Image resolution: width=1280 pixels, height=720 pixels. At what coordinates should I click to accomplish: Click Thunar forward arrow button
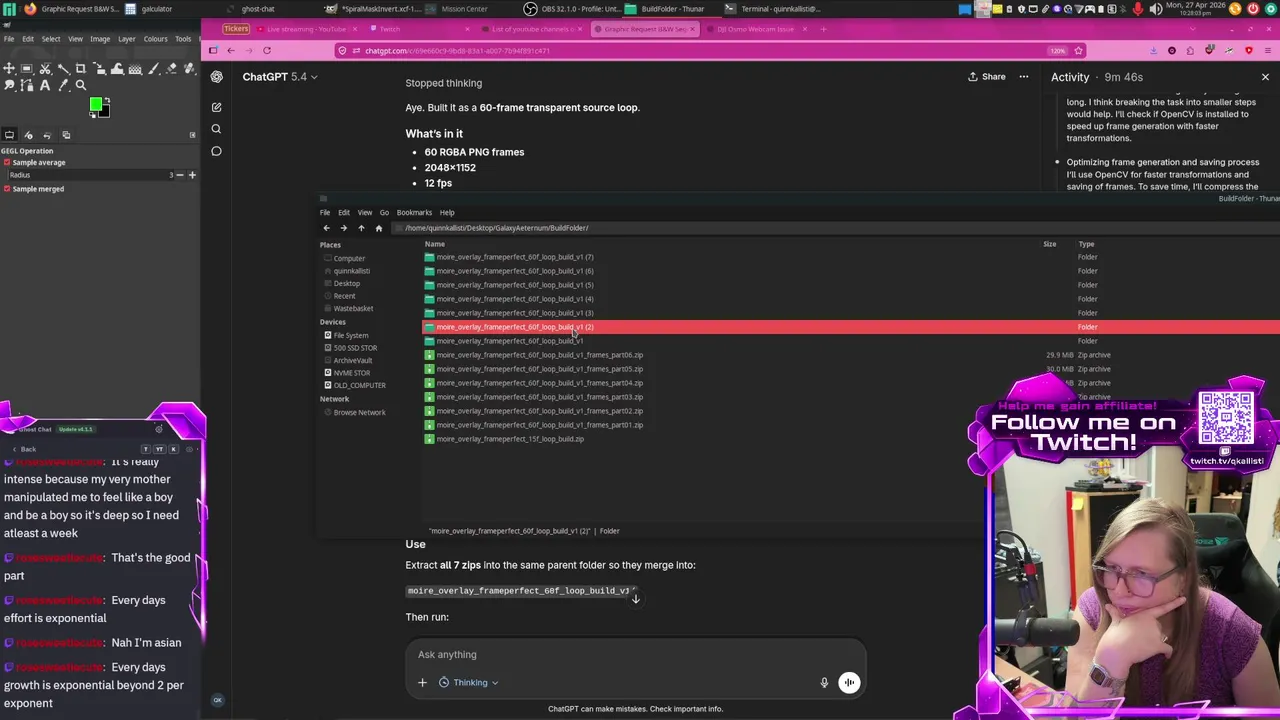(x=343, y=228)
